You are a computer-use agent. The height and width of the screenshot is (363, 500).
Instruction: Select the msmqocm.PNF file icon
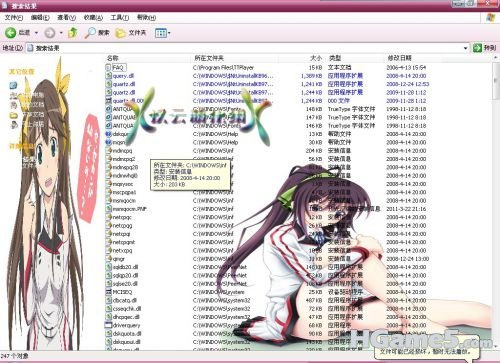[x=108, y=209]
